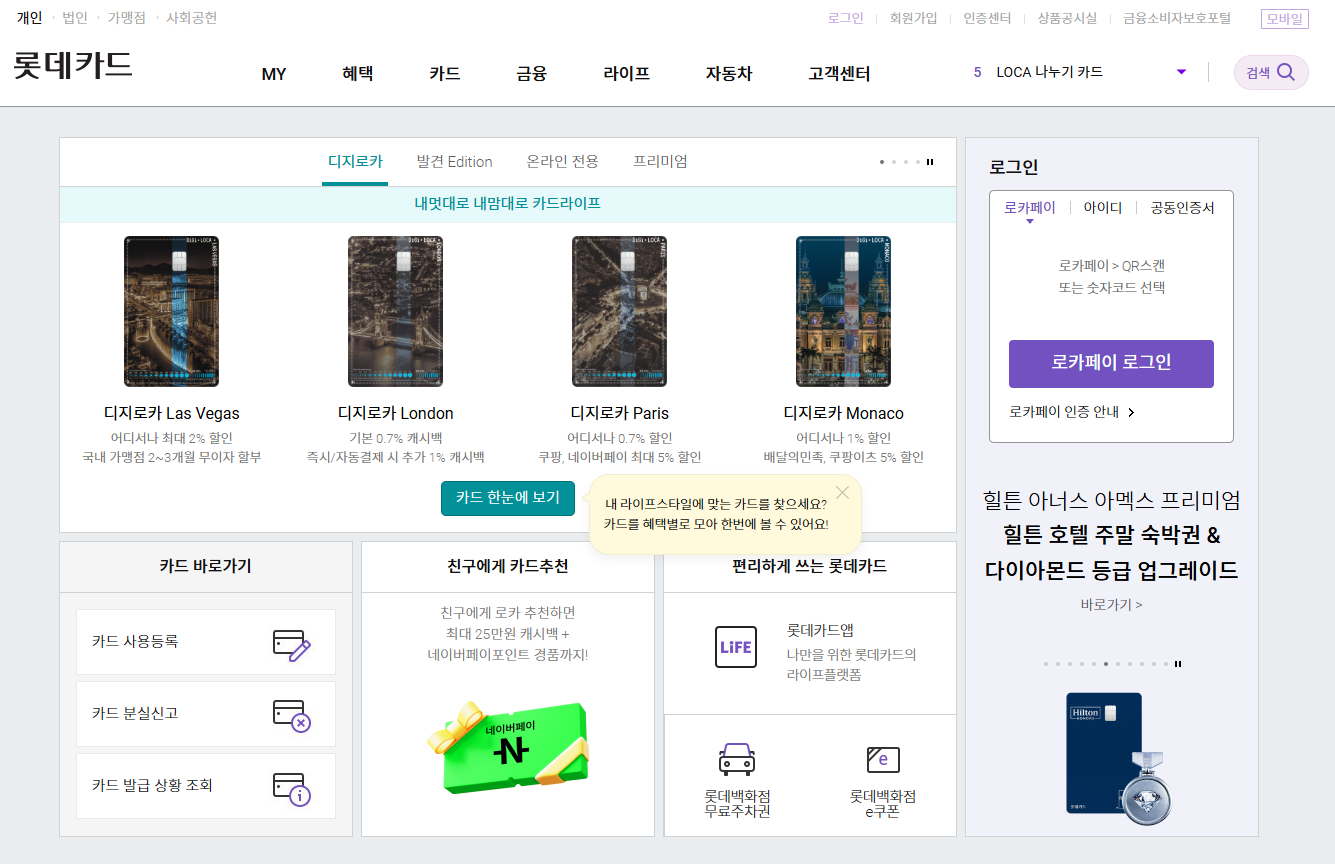Click the Hilton card medal image
This screenshot has width=1335, height=864.
[1119, 758]
